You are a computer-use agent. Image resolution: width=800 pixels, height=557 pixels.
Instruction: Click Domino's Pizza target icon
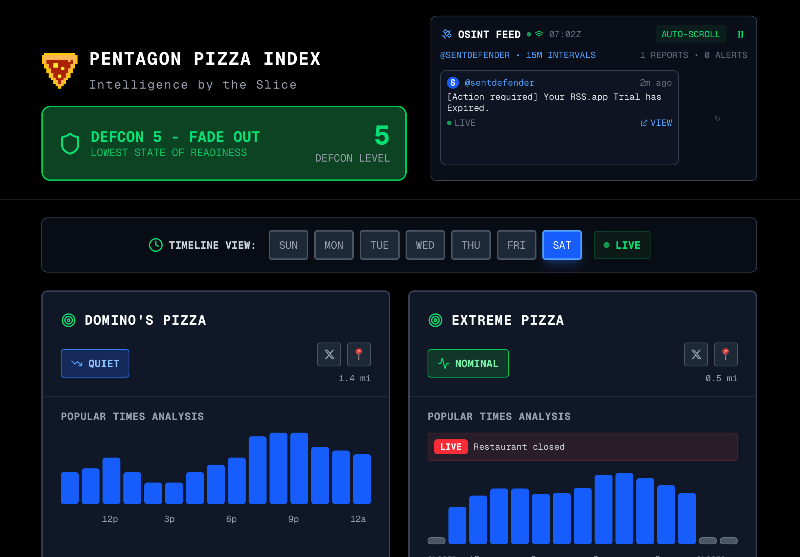(x=68, y=320)
